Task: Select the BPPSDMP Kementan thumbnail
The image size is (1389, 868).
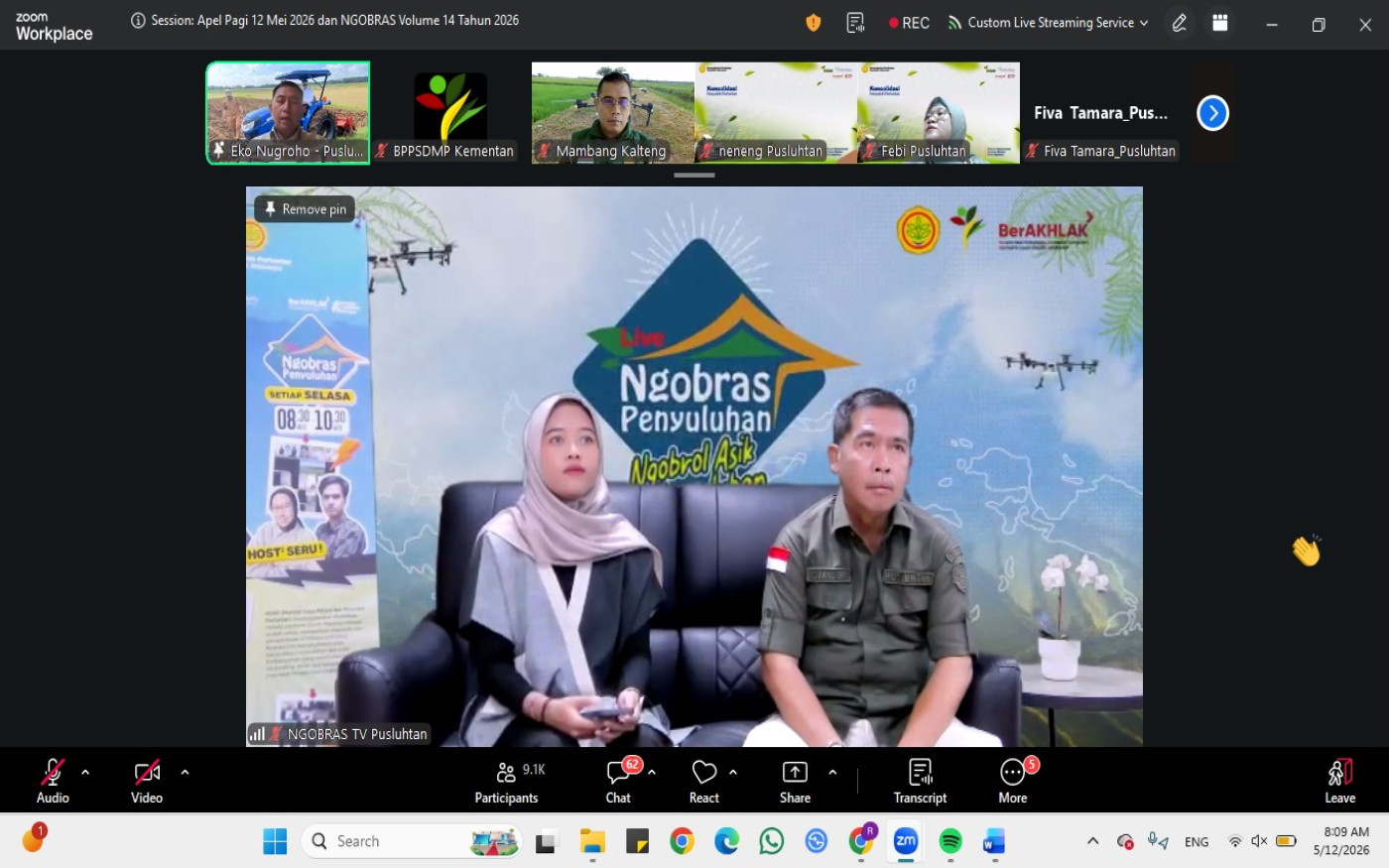Action: click(x=450, y=113)
